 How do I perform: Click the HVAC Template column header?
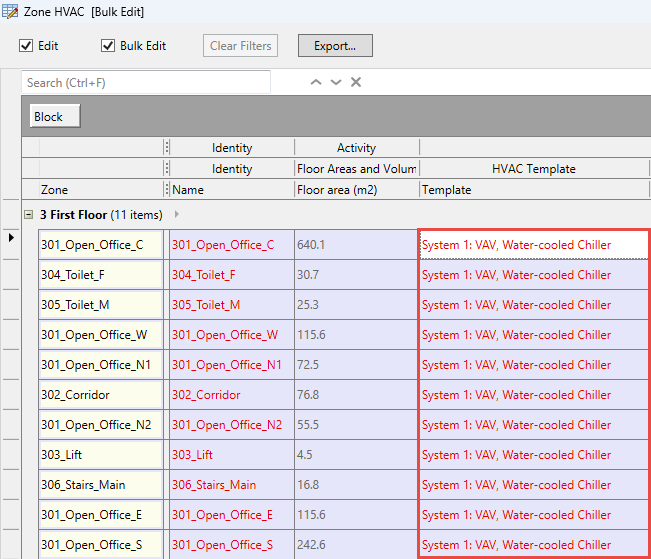pyautogui.click(x=533, y=169)
